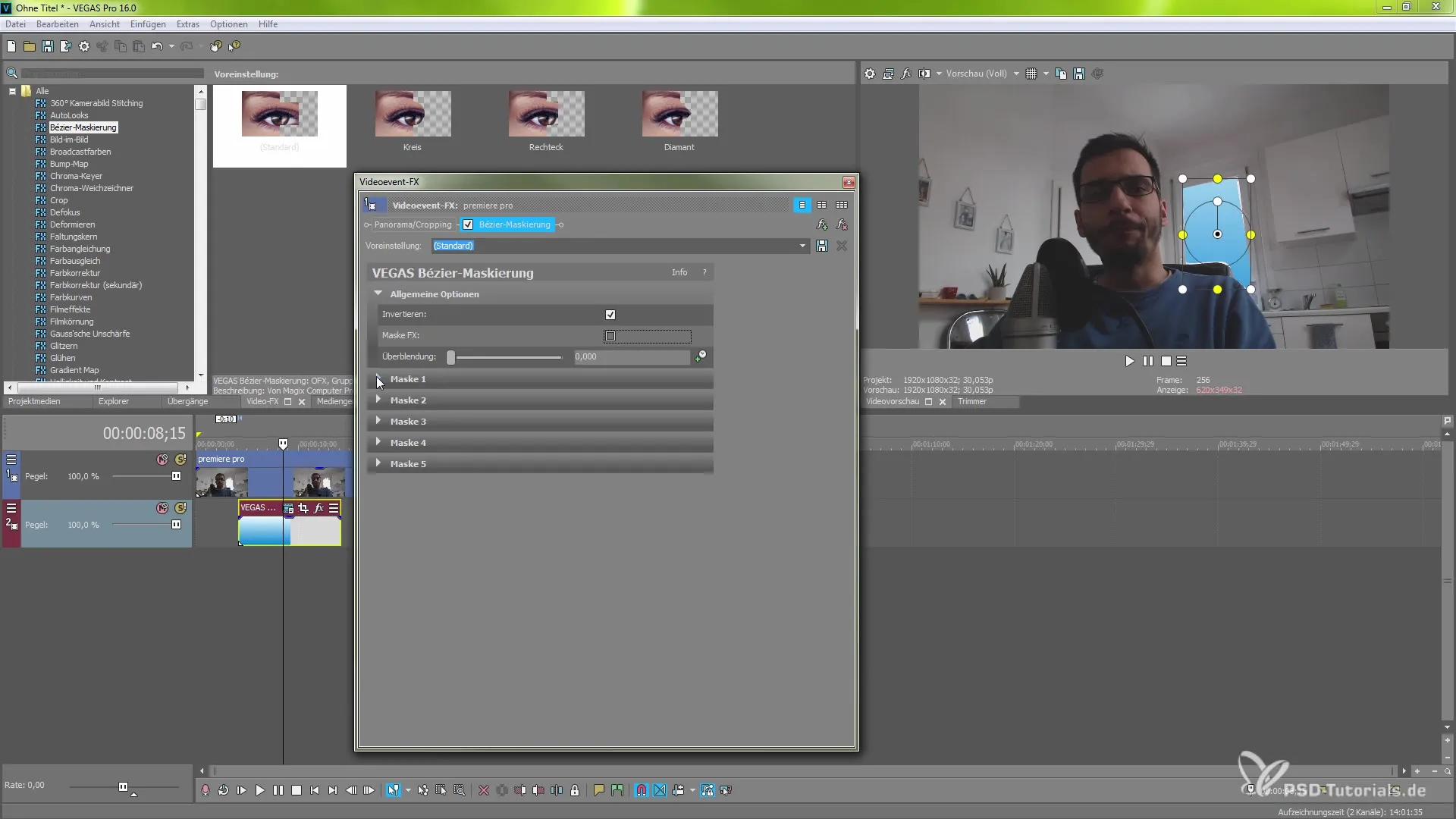1456x819 pixels.
Task: Open event FX icon on the VEGAS clip
Action: (x=318, y=508)
